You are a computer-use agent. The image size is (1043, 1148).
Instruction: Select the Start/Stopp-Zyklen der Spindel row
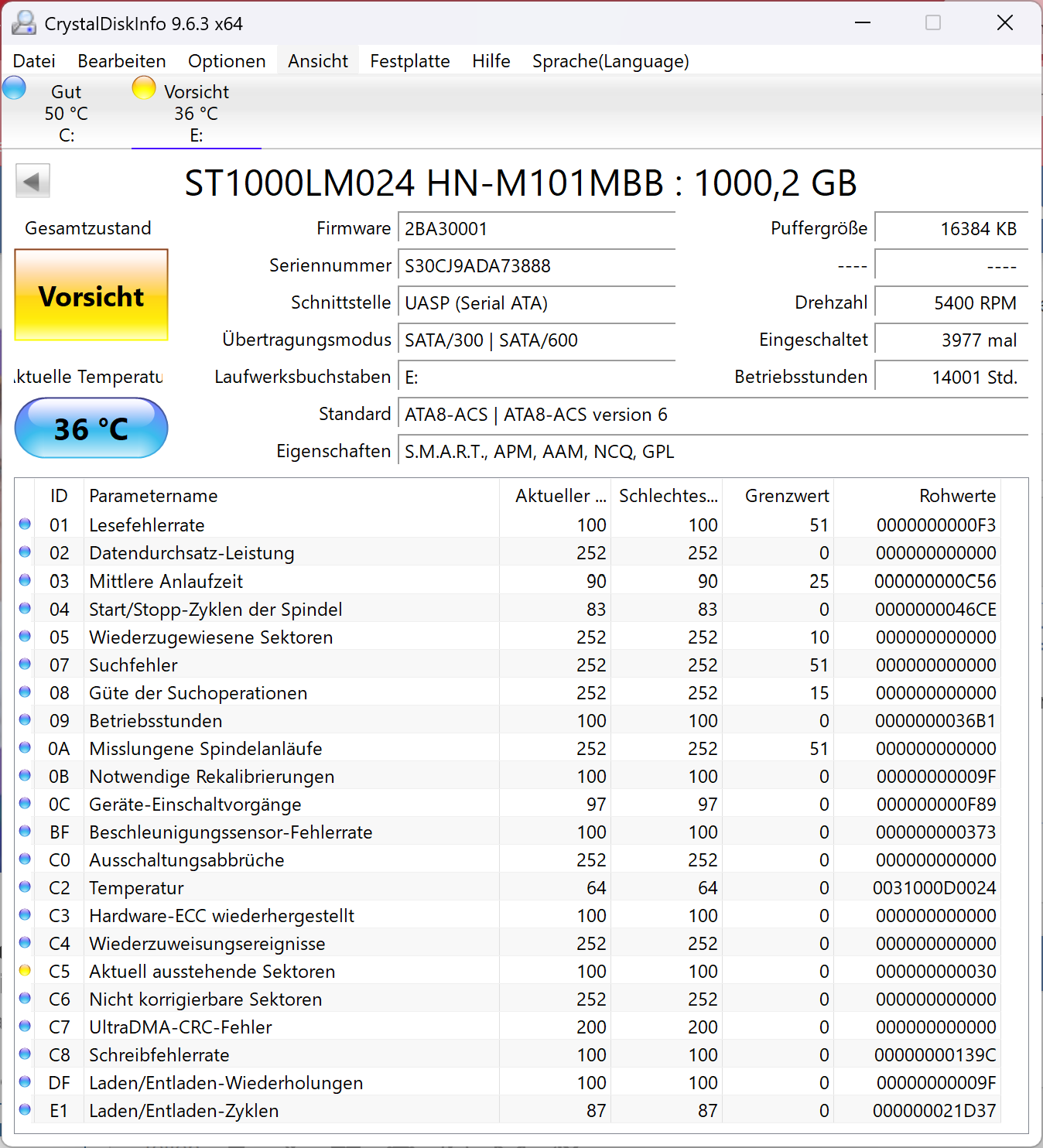pyautogui.click(x=508, y=609)
